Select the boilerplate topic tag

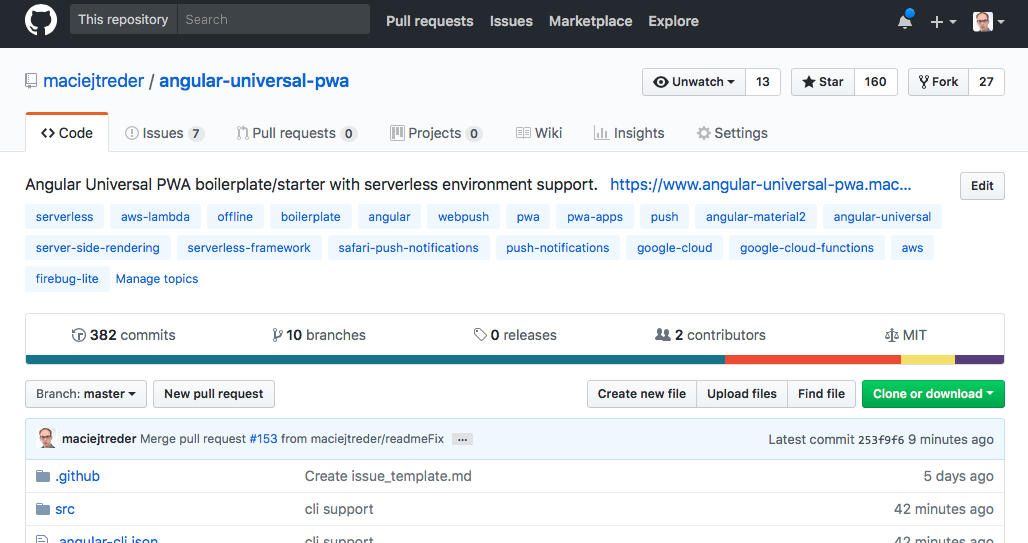(311, 217)
